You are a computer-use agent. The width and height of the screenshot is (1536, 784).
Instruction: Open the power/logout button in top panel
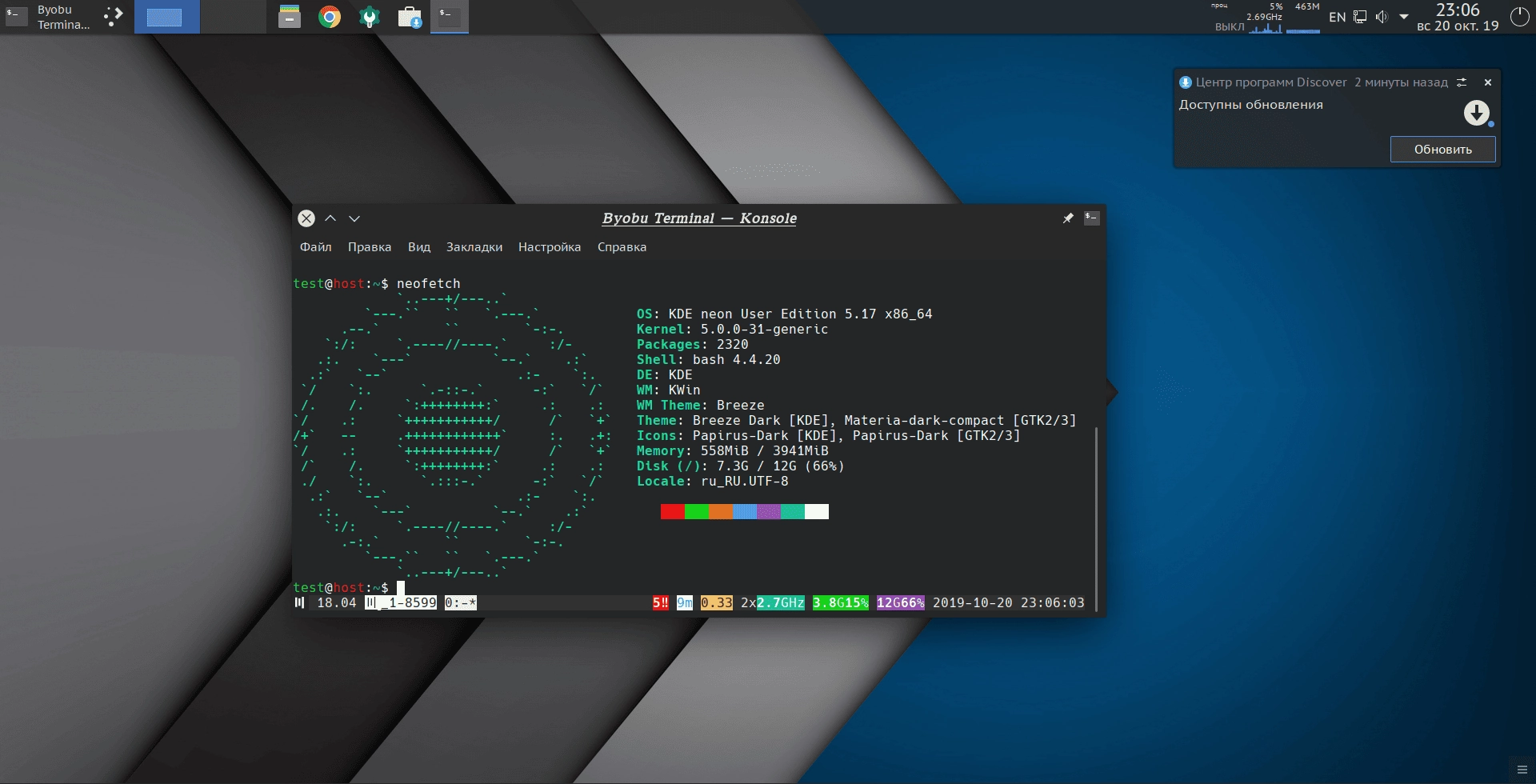click(x=1519, y=17)
